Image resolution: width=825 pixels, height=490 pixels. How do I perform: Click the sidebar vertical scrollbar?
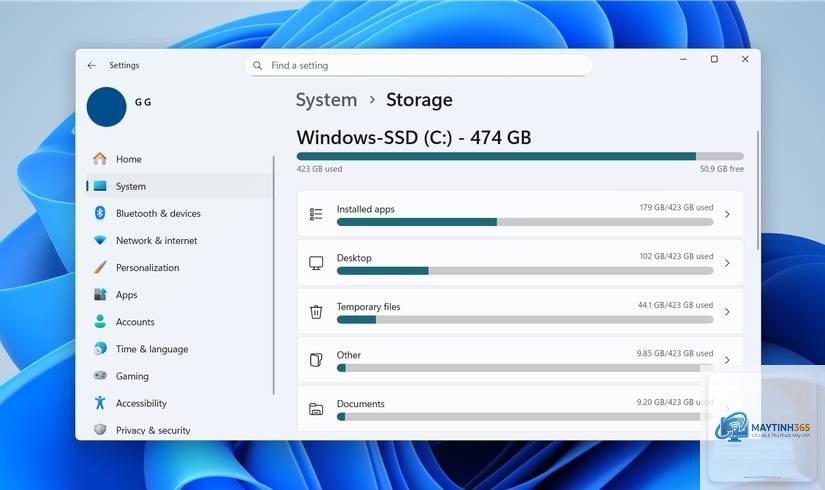[x=274, y=275]
